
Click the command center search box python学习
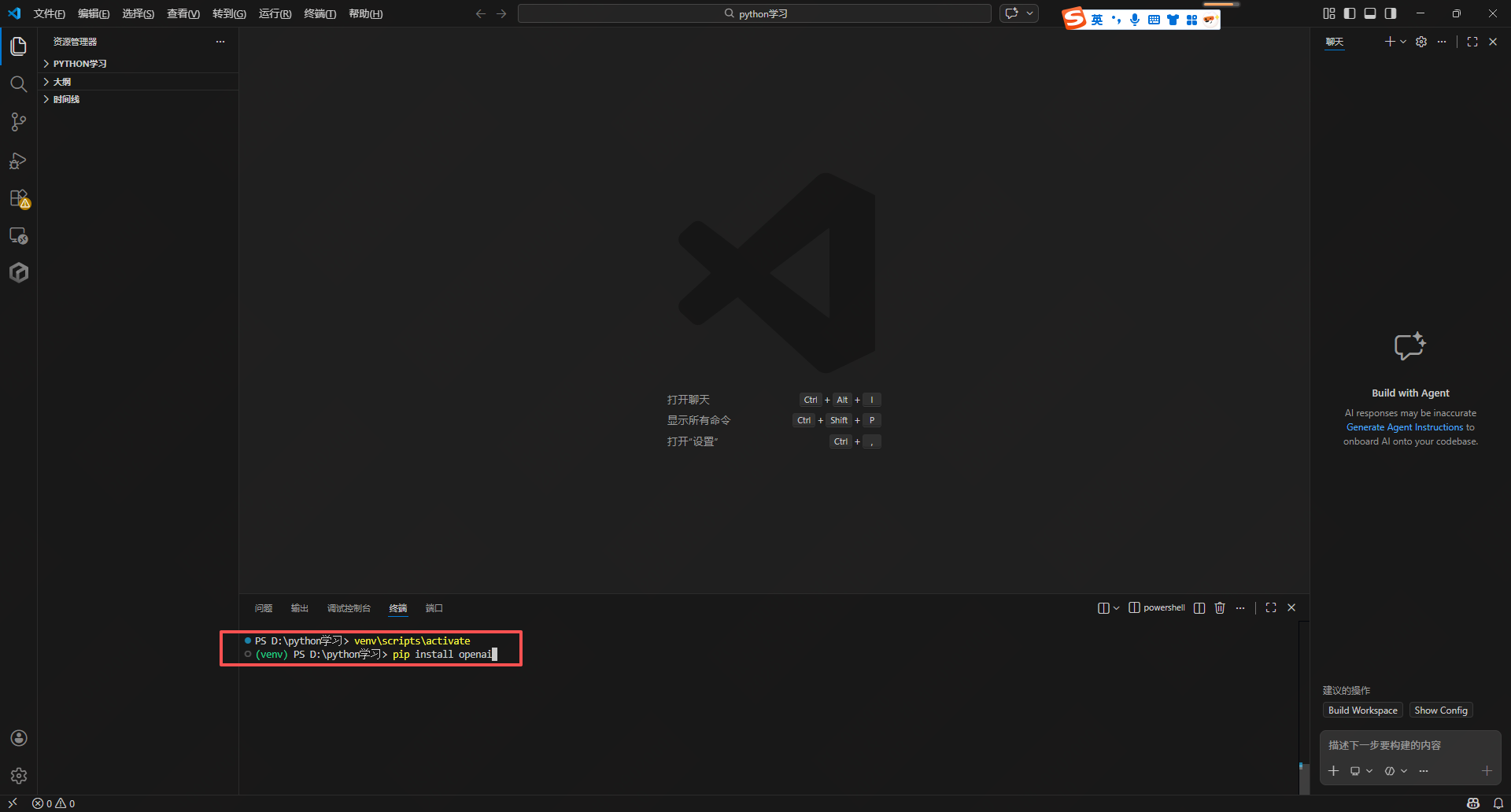click(755, 13)
